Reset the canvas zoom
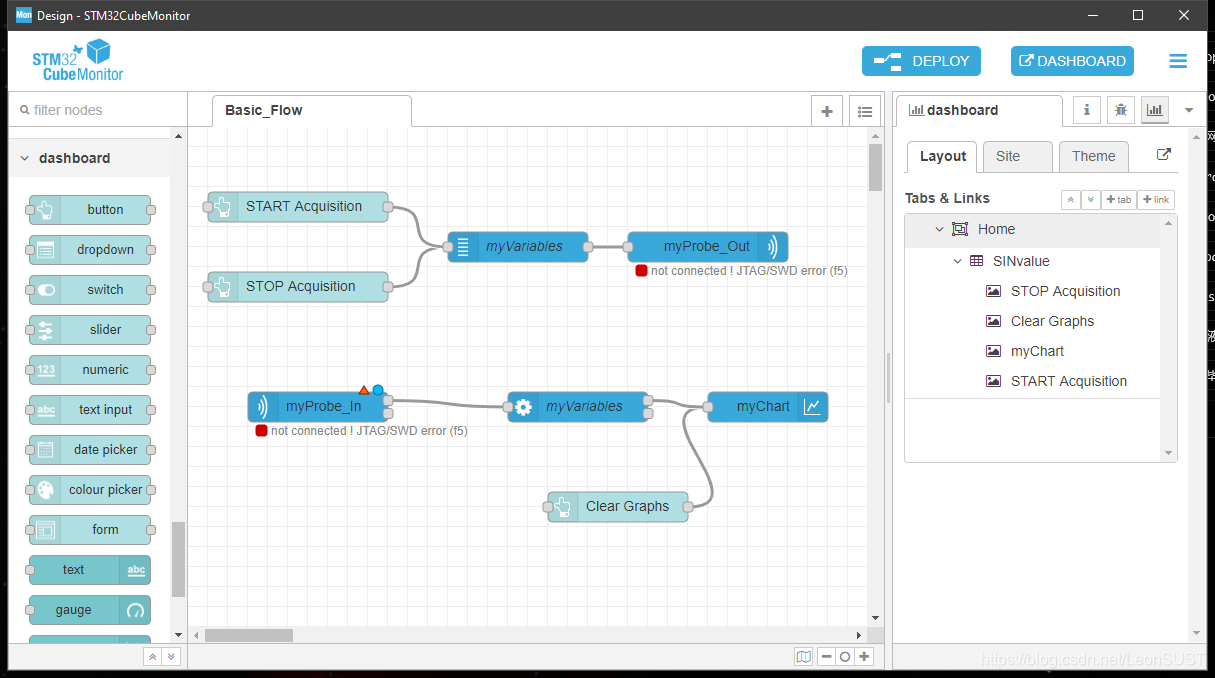Screen dimensions: 1215x678 tap(845, 657)
